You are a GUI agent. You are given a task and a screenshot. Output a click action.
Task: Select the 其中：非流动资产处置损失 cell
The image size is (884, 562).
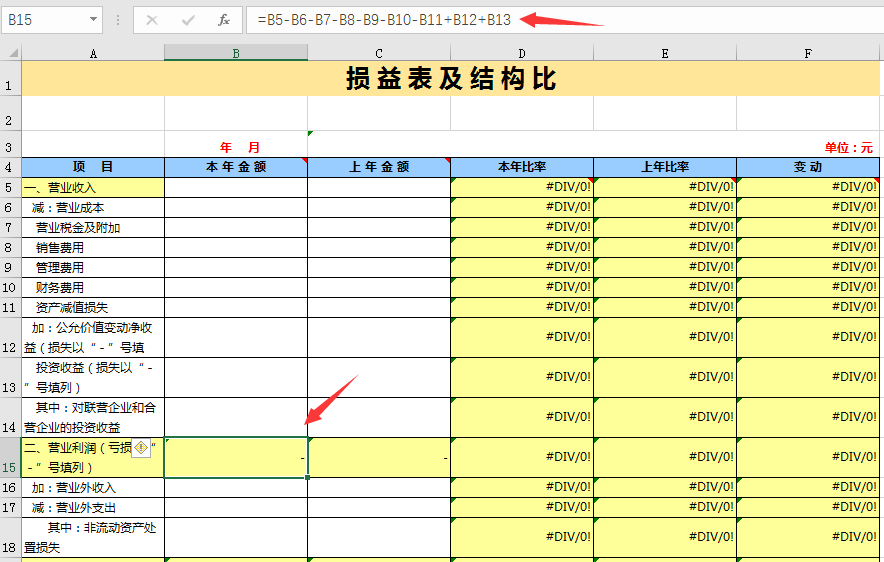pos(93,538)
